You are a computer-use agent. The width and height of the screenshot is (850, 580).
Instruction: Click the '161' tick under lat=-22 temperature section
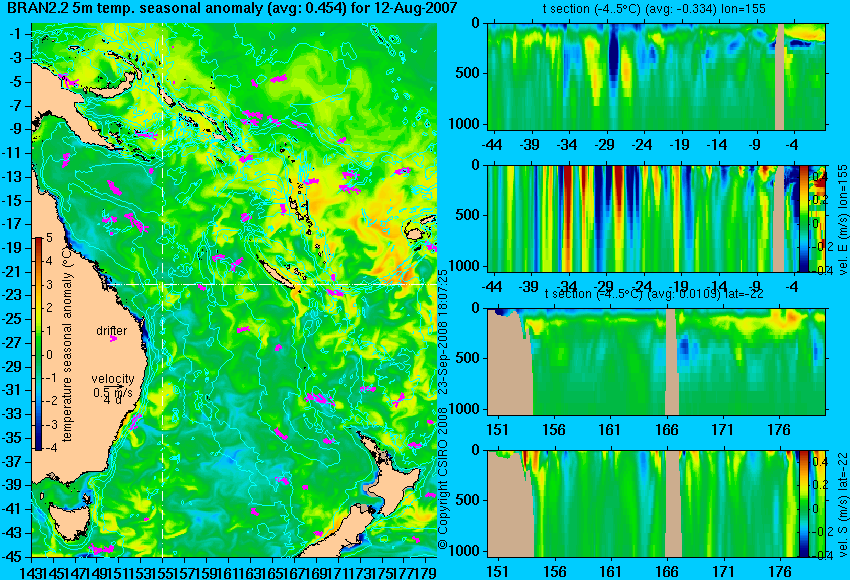(x=609, y=430)
